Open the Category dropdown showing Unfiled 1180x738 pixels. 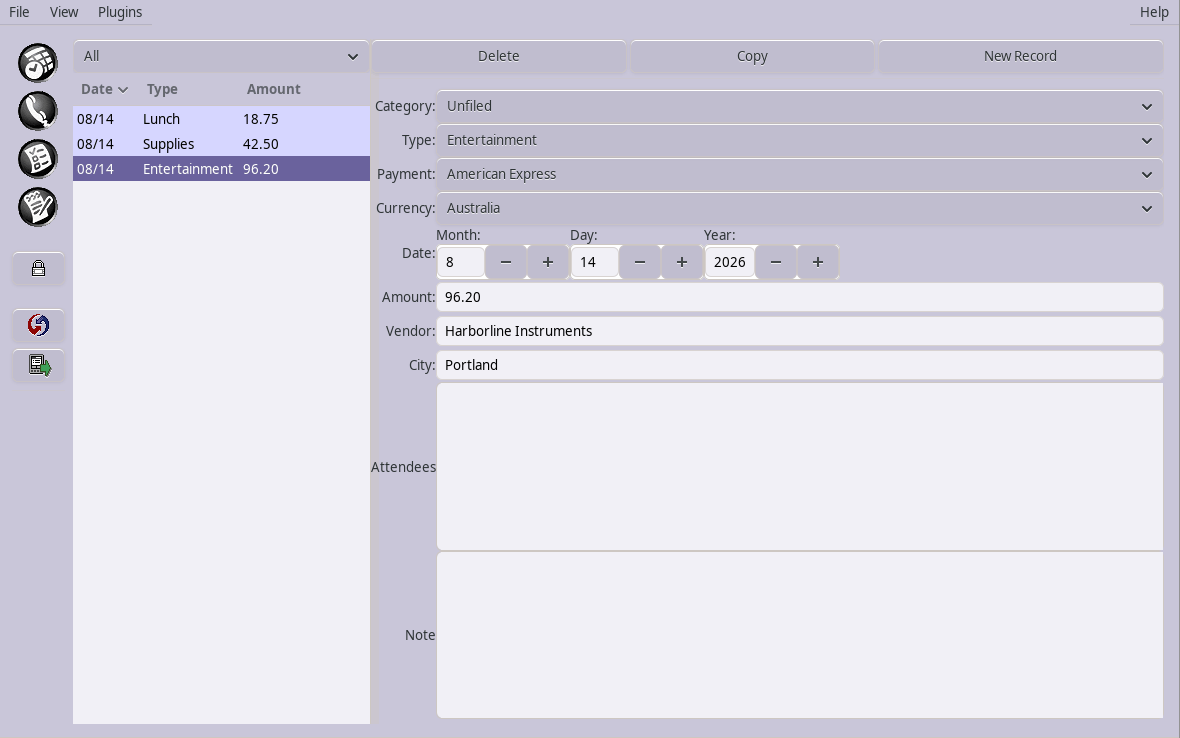(x=800, y=106)
